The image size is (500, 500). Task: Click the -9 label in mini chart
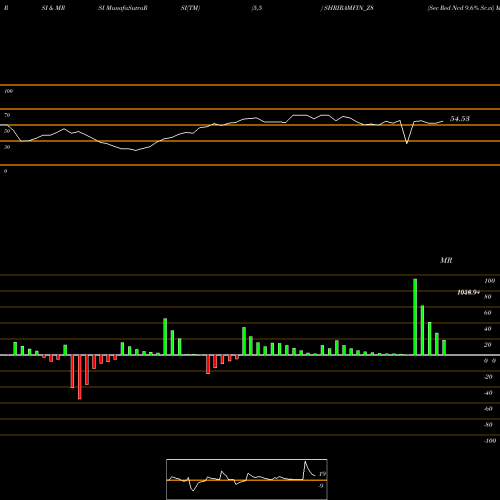(321, 486)
